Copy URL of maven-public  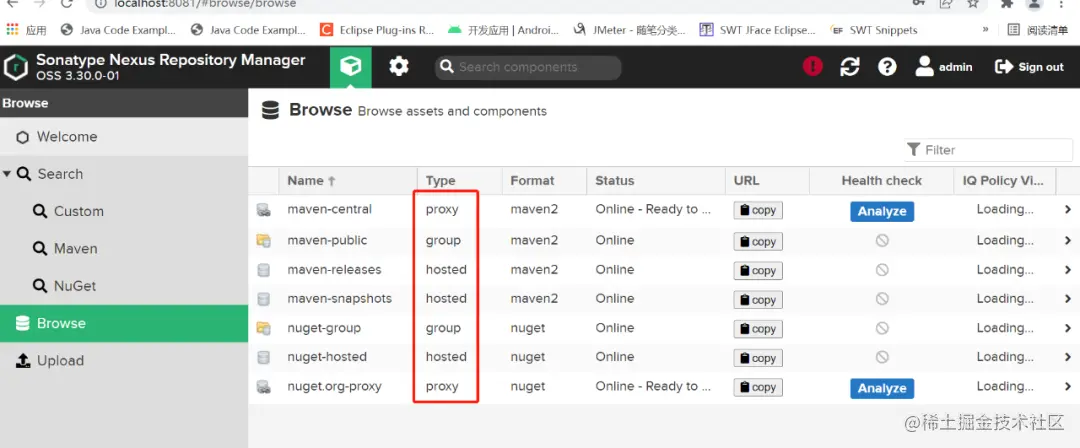coord(758,241)
